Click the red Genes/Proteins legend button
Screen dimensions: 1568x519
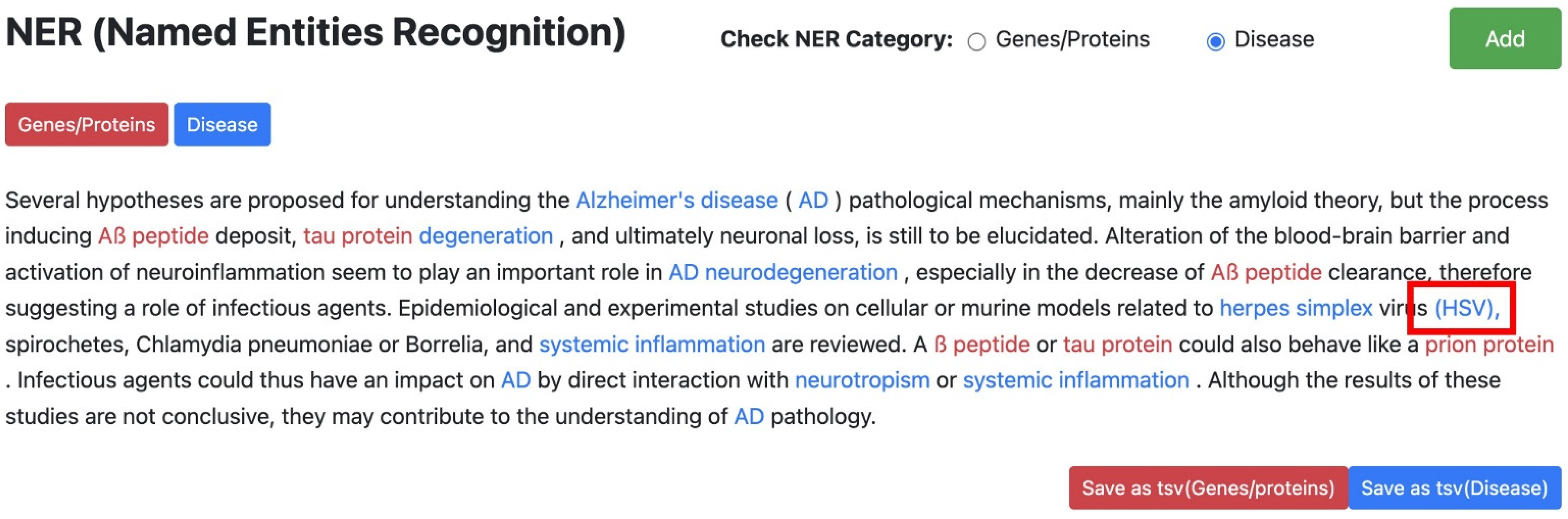click(86, 124)
